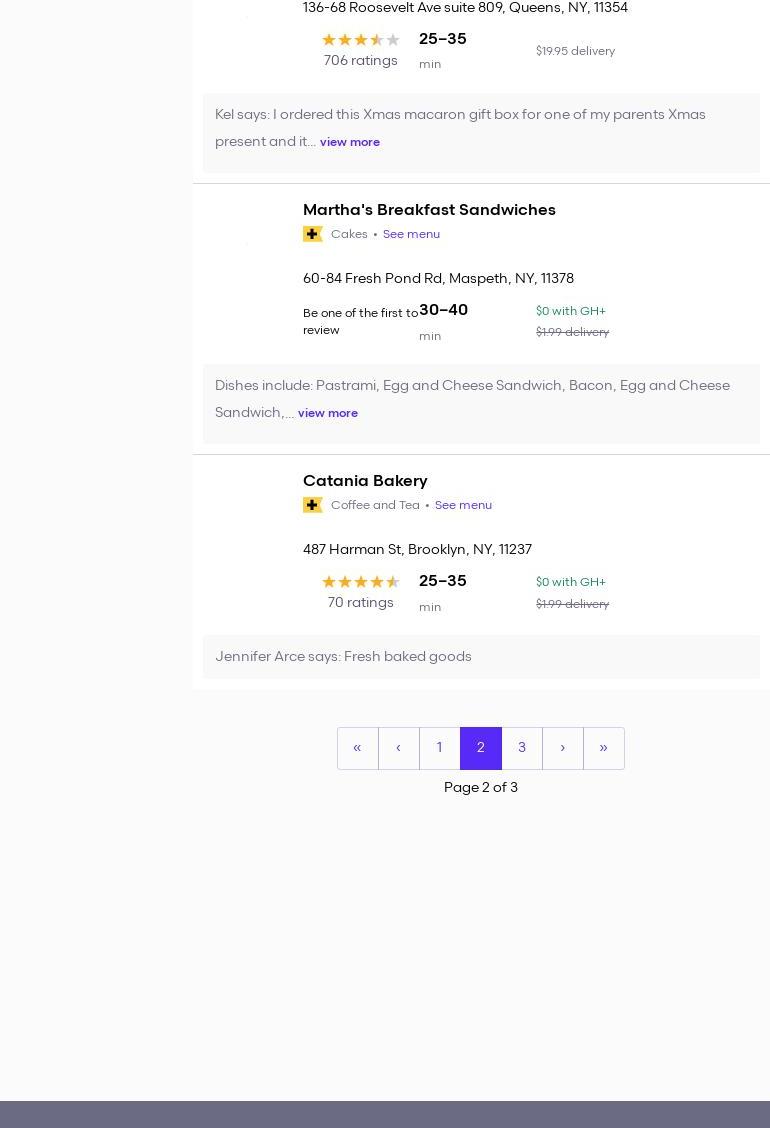
Task: Click the 706 ratings star icons
Action: coord(360,40)
